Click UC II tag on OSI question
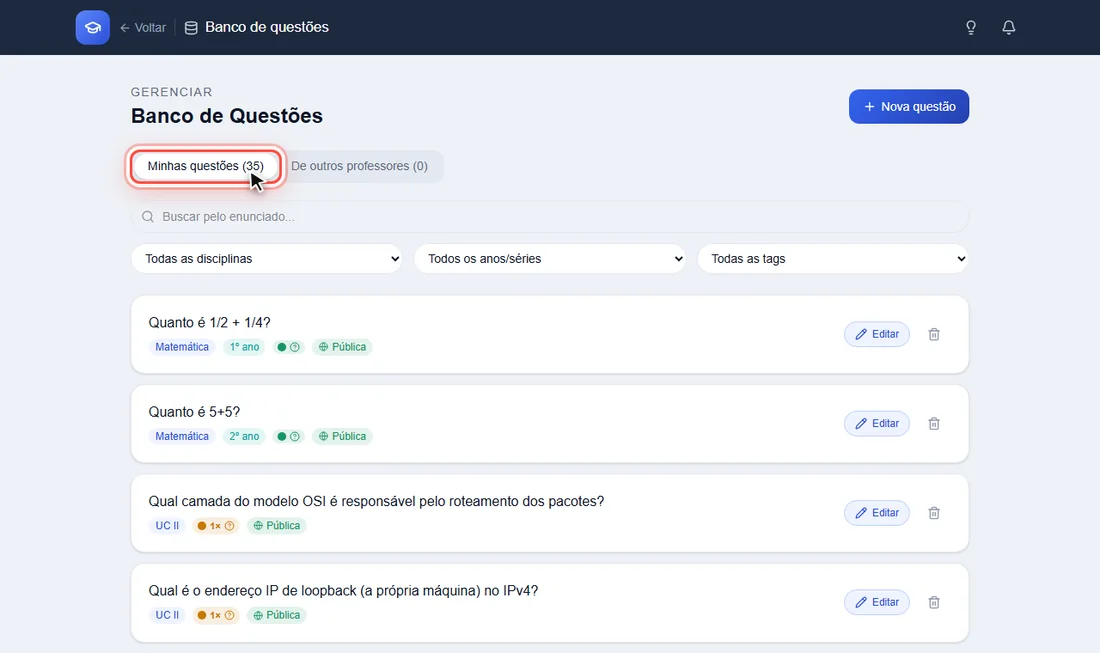 point(167,525)
